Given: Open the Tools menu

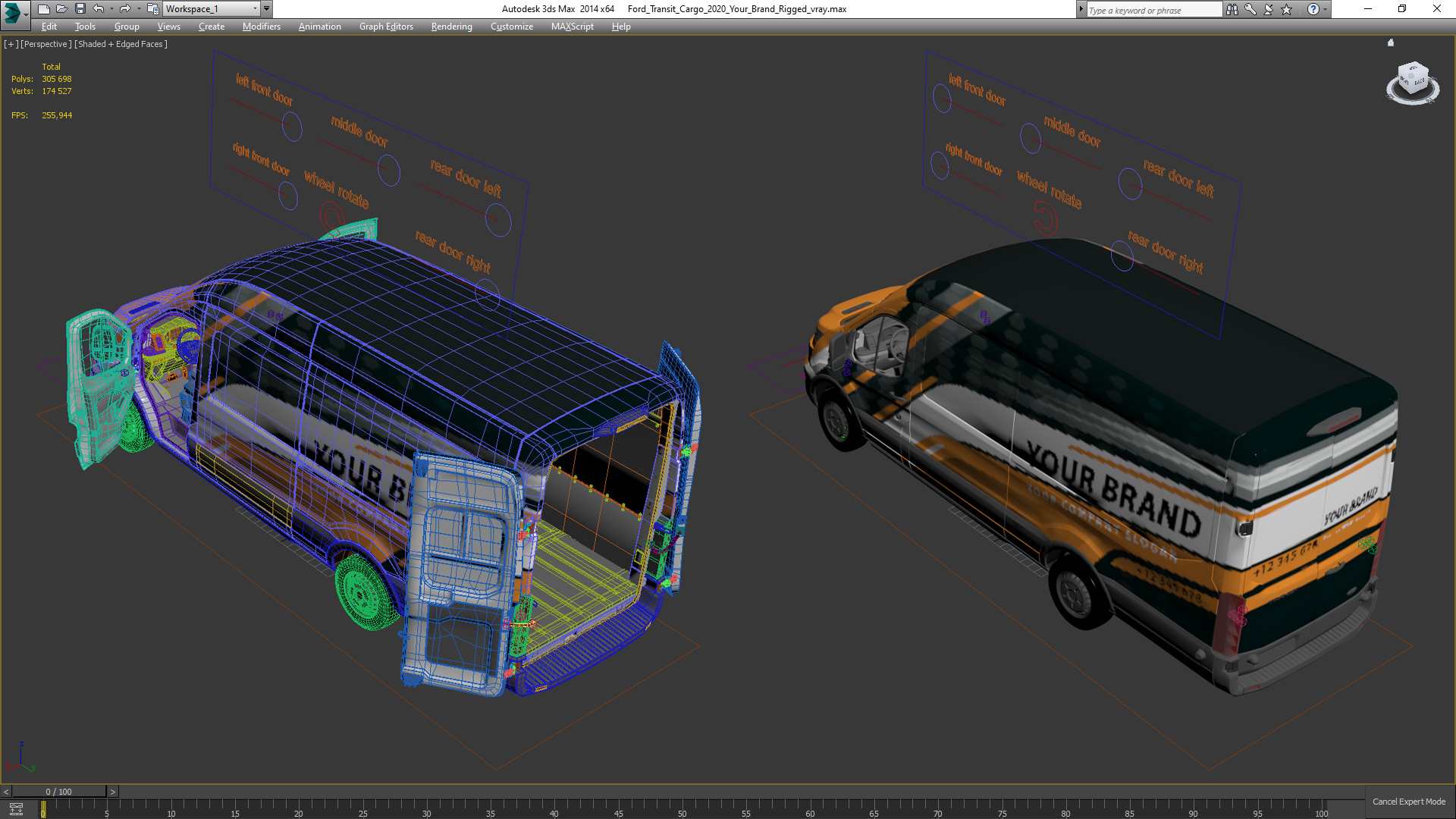Looking at the screenshot, I should tap(85, 27).
